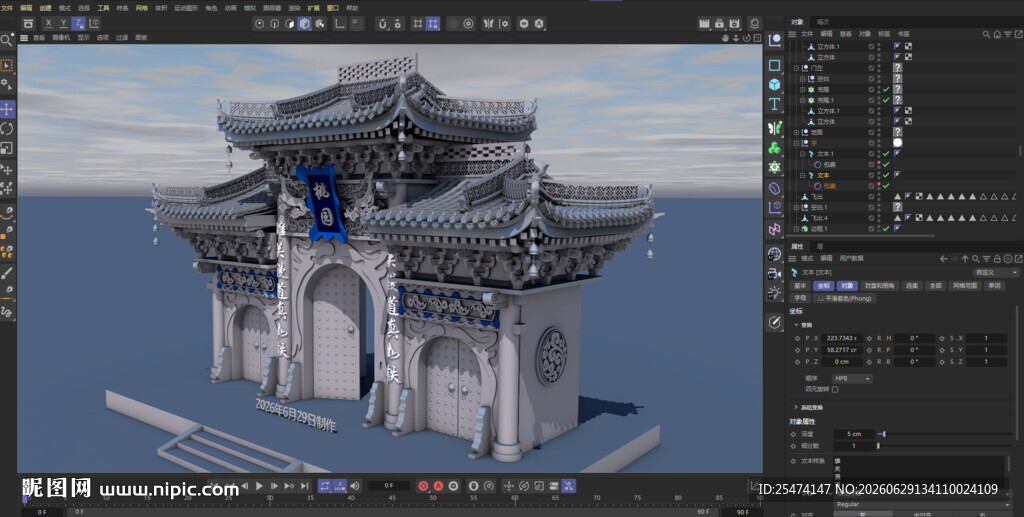This screenshot has width=1024, height=517.
Task: Click the P.X value field 223.7343
Action: 842,338
